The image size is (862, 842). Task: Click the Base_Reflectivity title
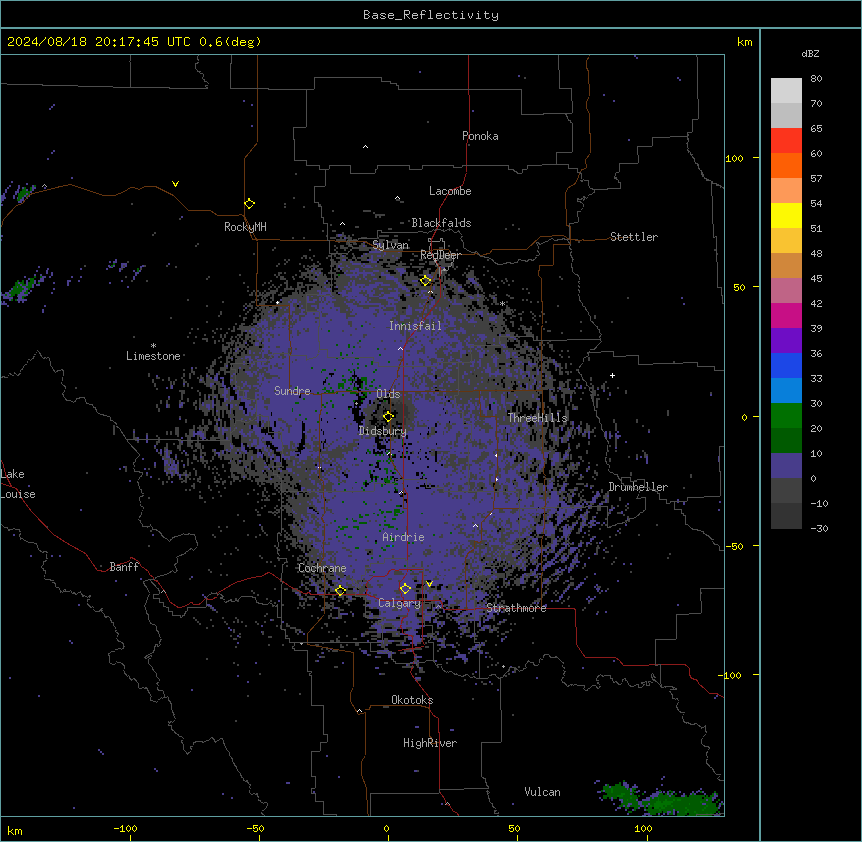click(431, 15)
